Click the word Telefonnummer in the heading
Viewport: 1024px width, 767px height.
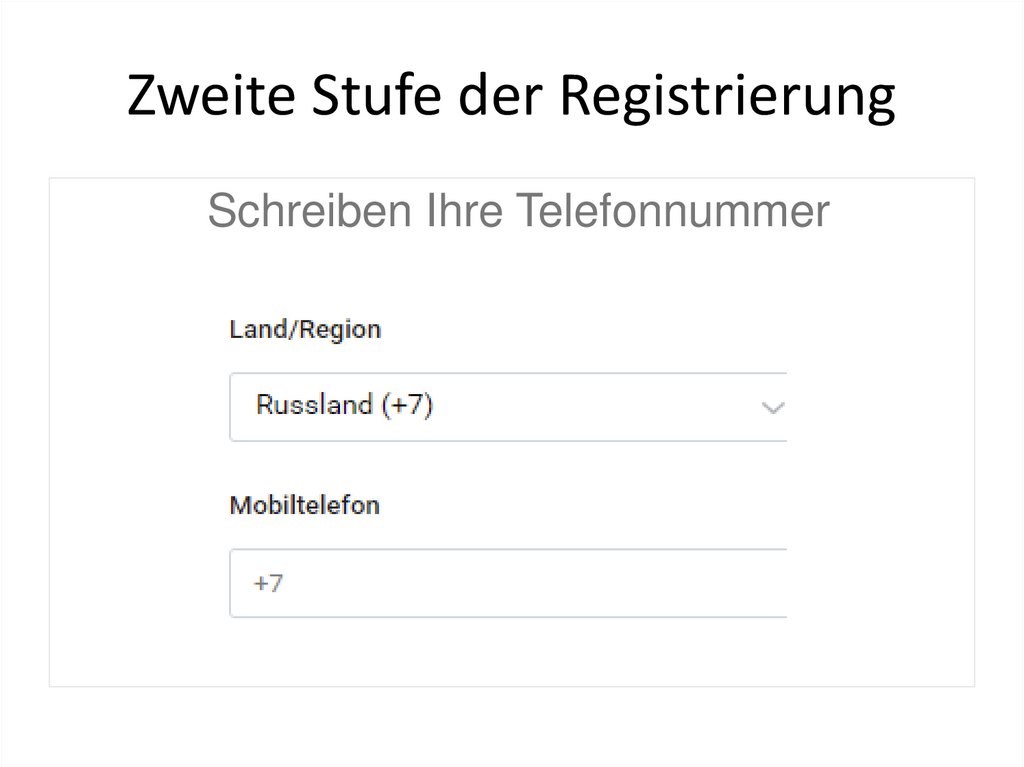[673, 212]
